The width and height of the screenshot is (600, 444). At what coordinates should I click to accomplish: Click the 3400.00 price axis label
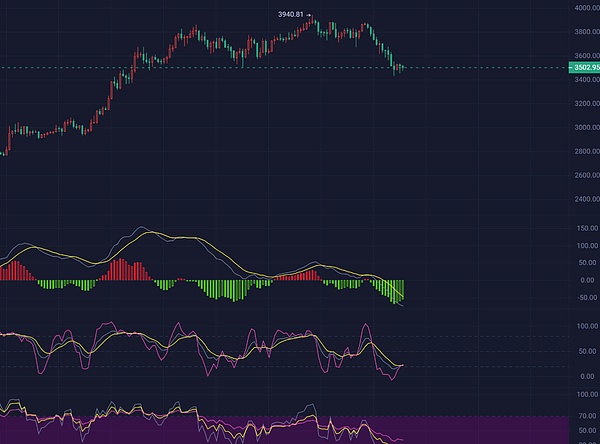point(585,80)
